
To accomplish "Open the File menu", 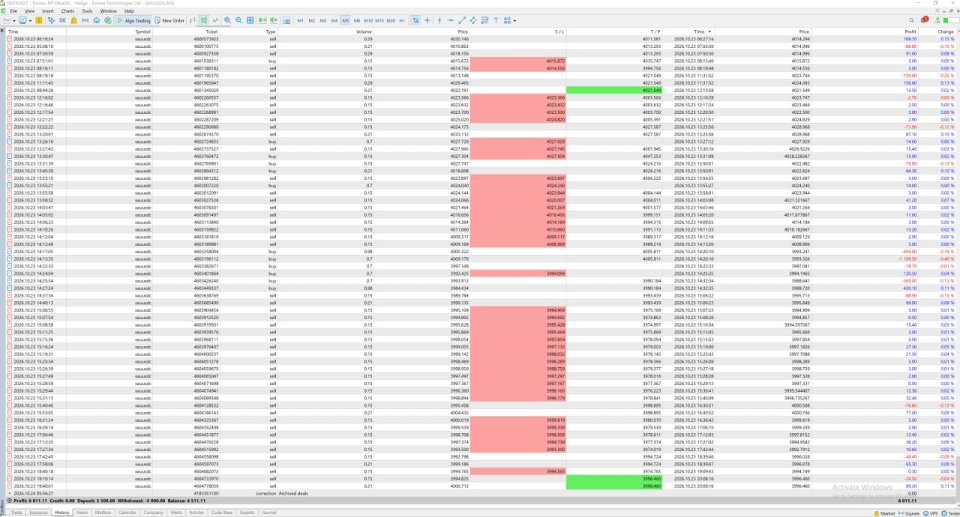I will pos(13,11).
